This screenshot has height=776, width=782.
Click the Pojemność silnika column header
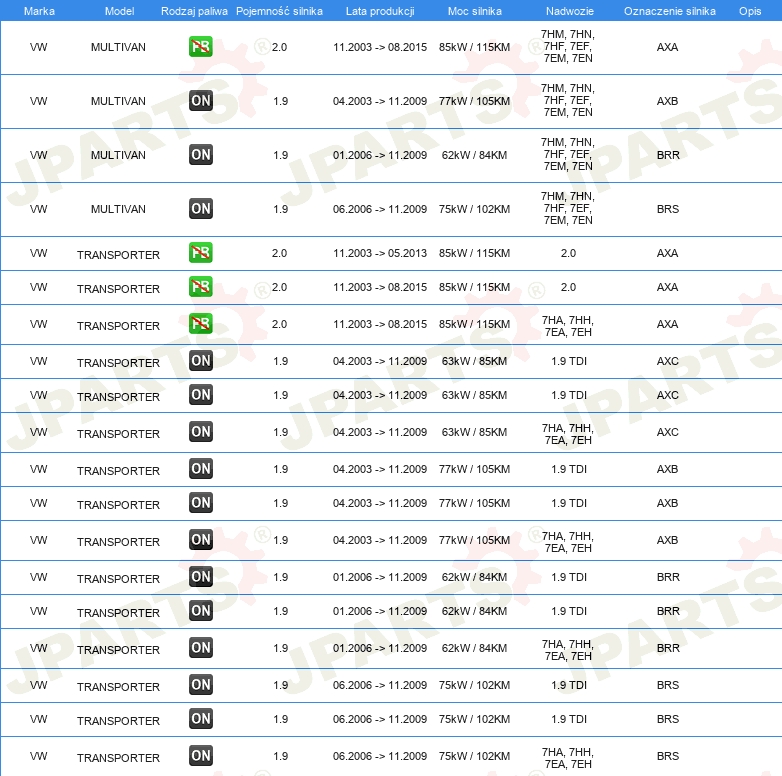(279, 10)
